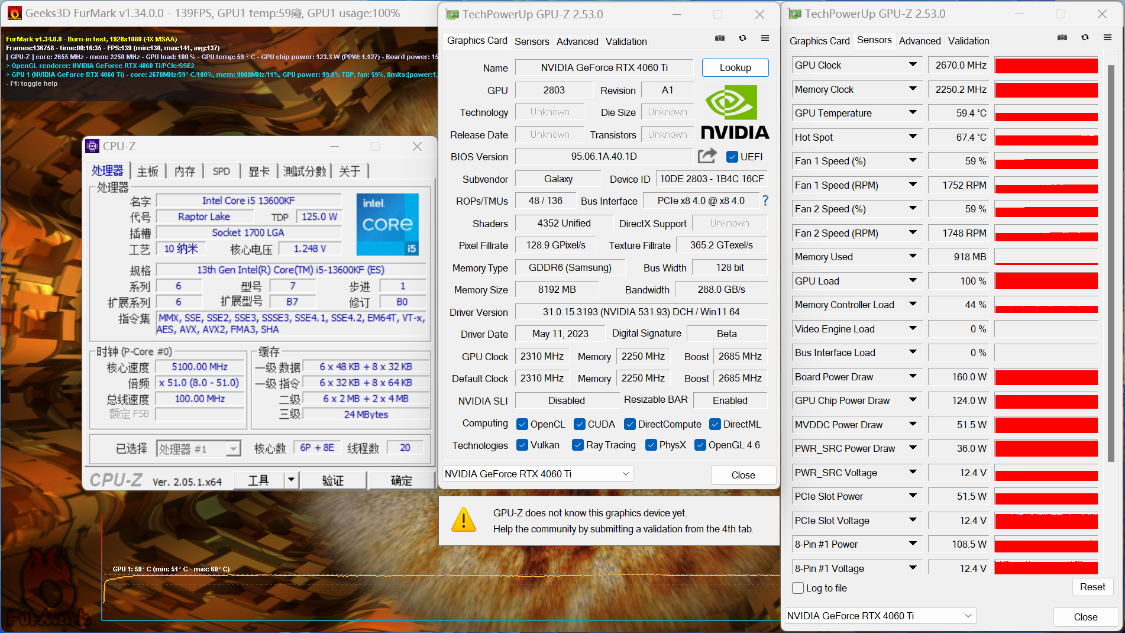Click the Bus Interface question mark icon
Screen dimensions: 1125x633
(x=766, y=201)
